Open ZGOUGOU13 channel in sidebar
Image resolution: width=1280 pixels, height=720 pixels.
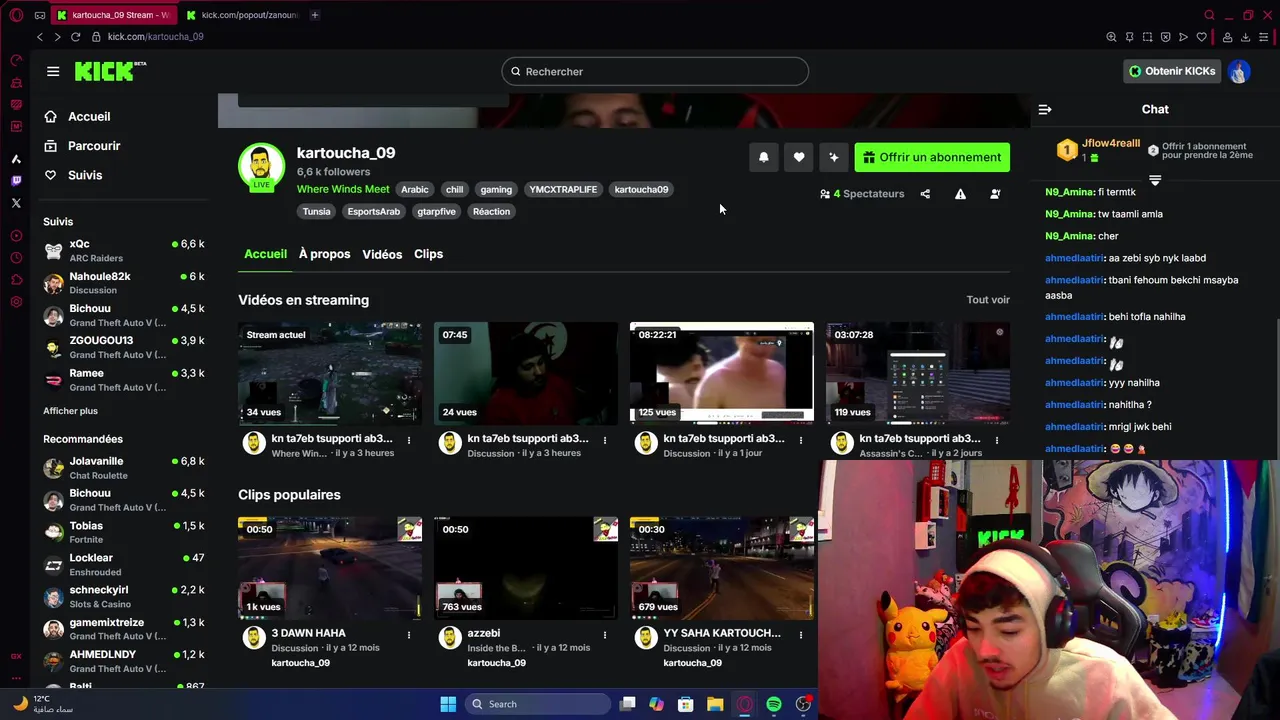click(124, 347)
